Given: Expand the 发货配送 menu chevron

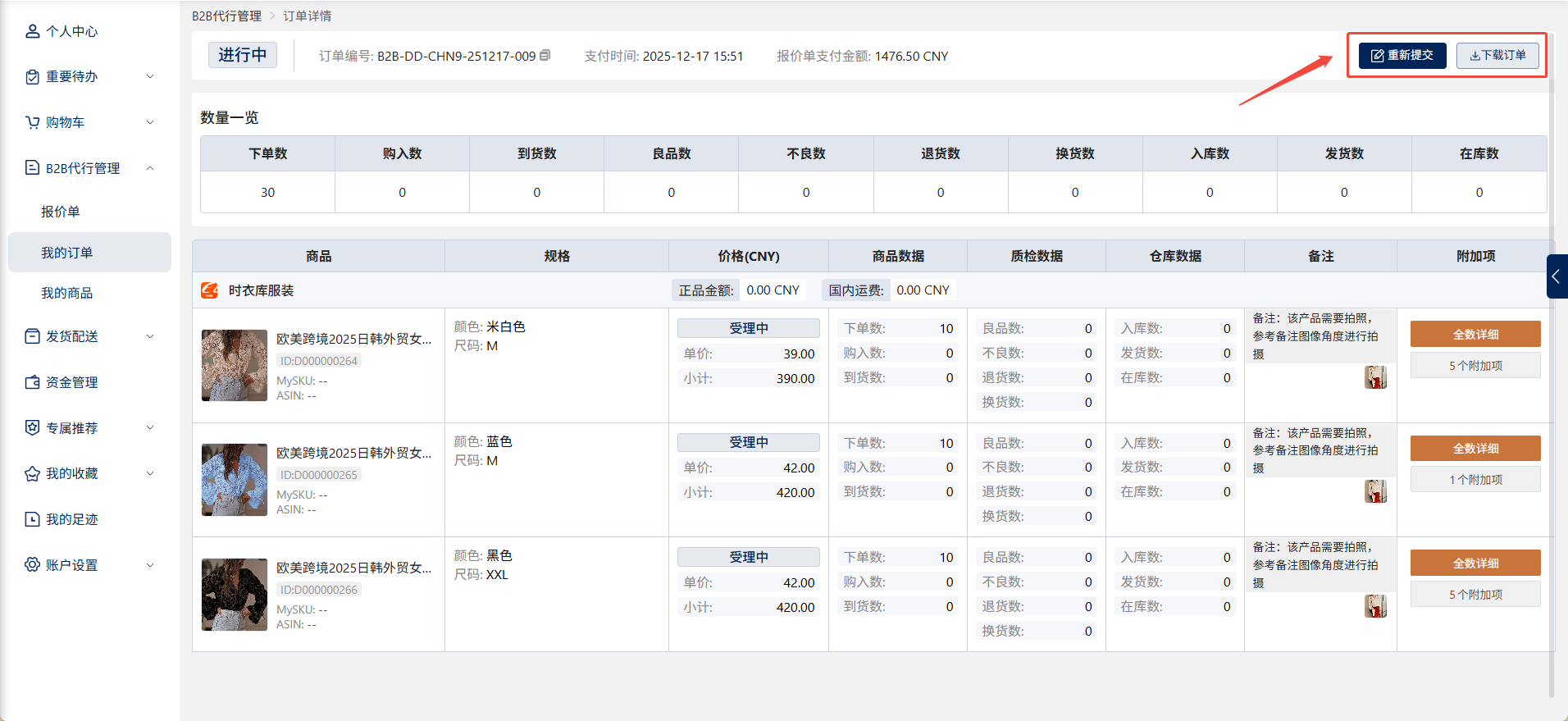Looking at the screenshot, I should 150,336.
